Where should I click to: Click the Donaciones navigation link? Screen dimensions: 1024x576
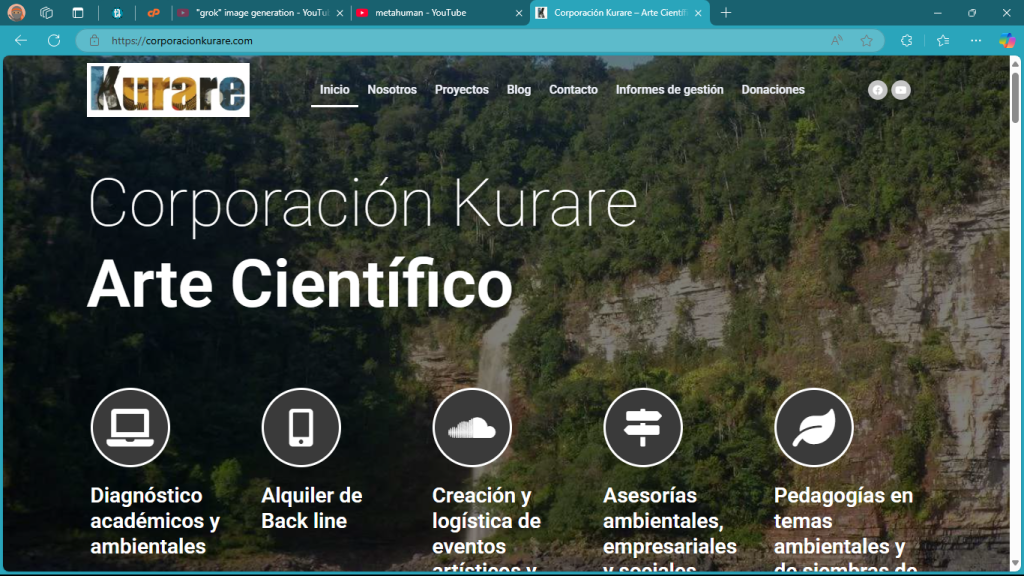pyautogui.click(x=773, y=90)
